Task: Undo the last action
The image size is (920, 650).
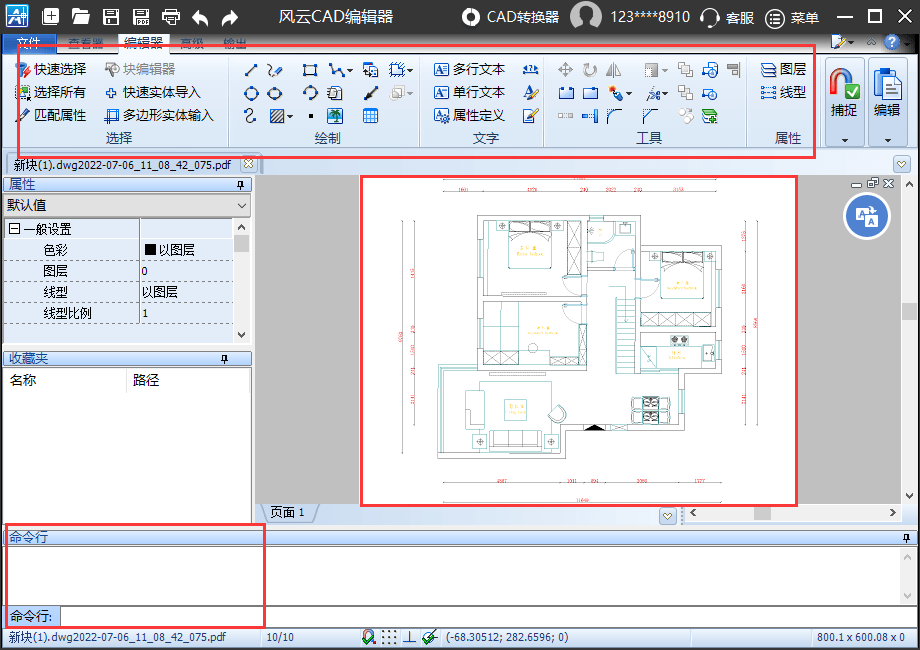Action: [200, 18]
